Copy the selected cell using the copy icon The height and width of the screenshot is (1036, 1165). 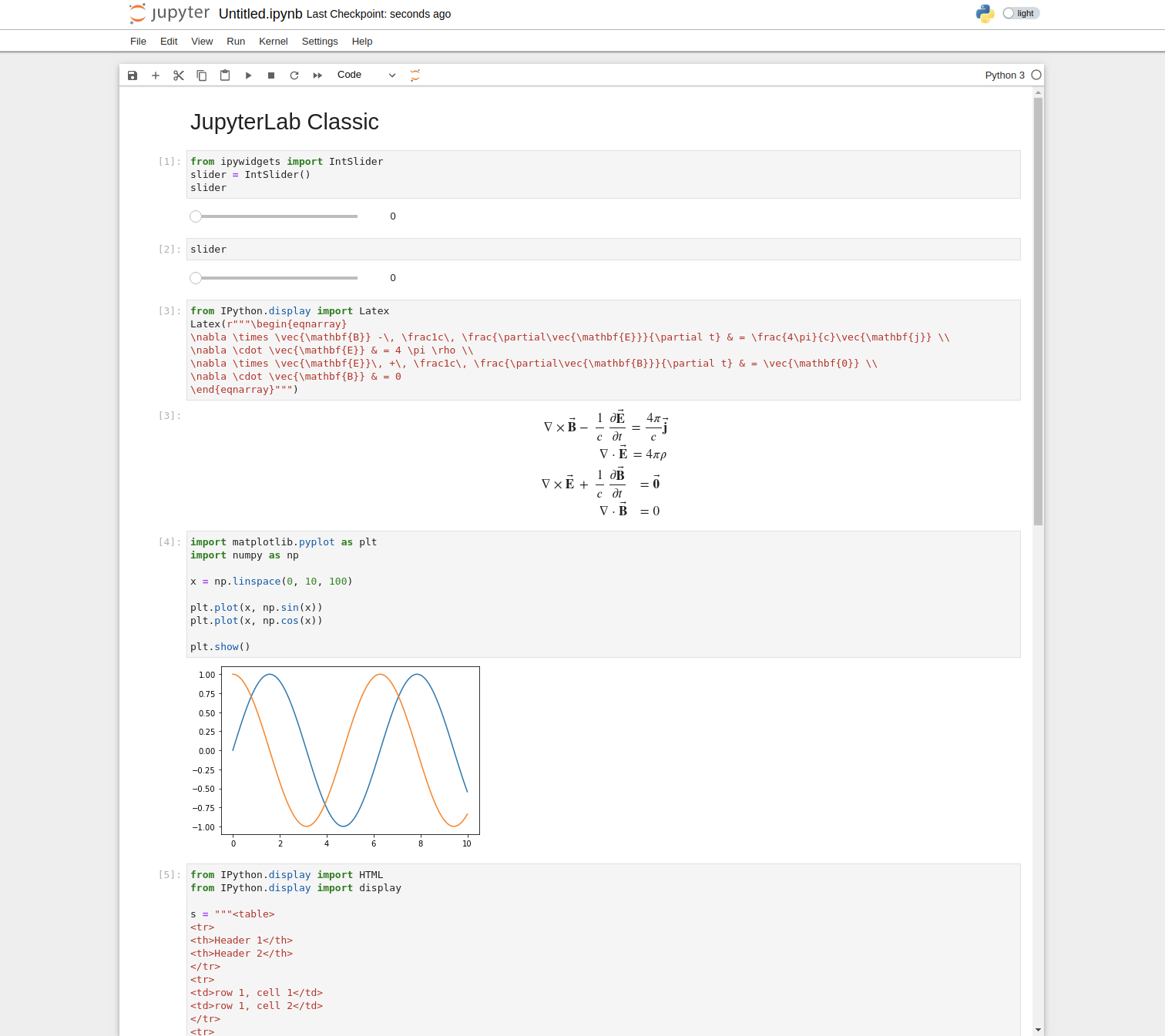202,75
